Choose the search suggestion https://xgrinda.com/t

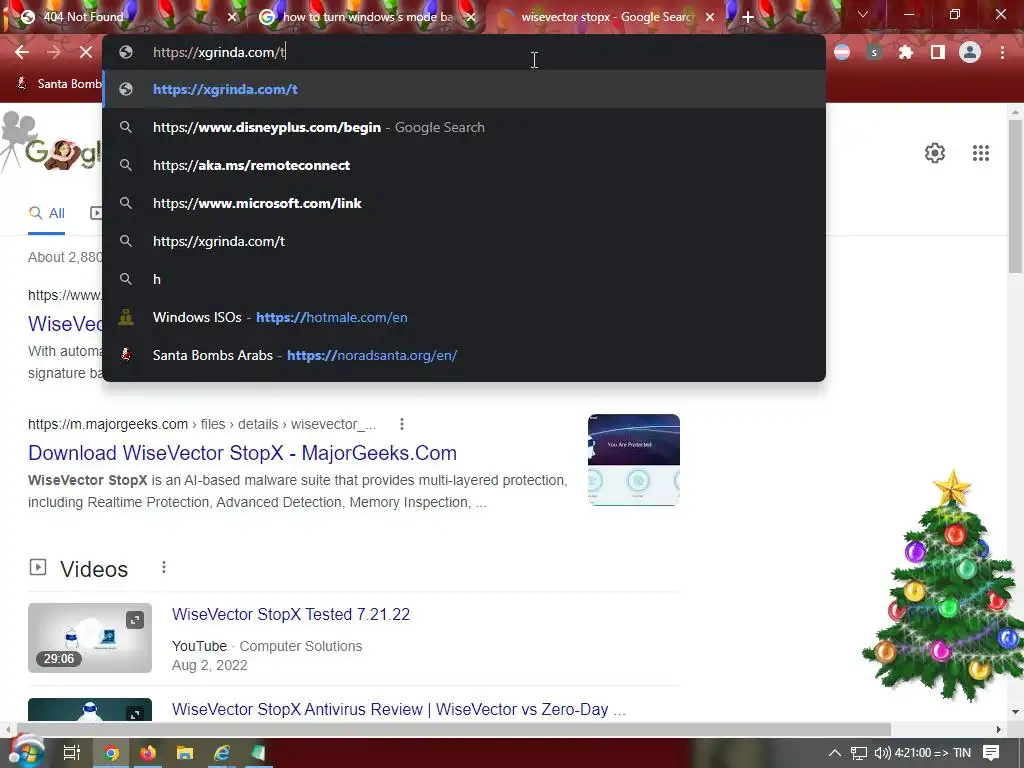pos(464,241)
